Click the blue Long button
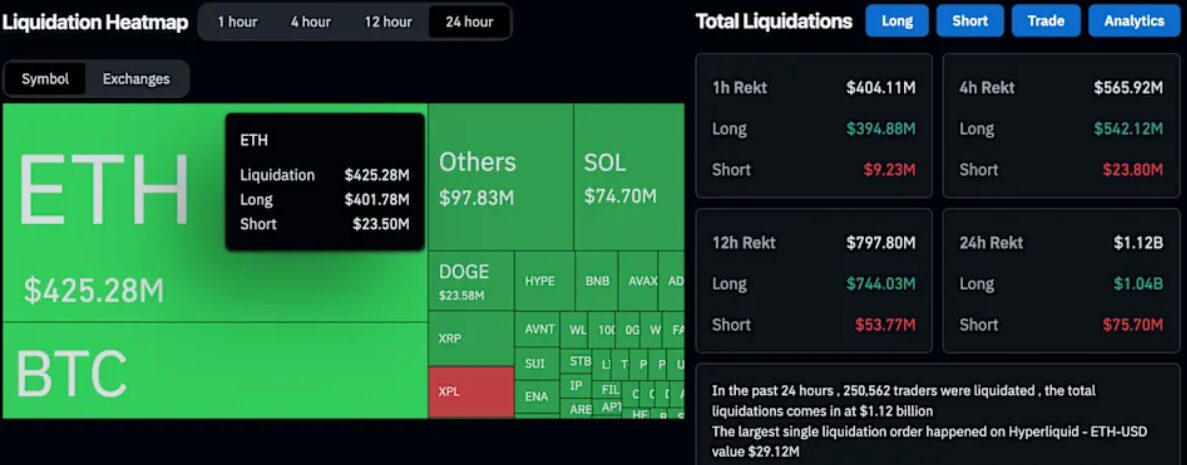This screenshot has height=465, width=1187. 897,21
